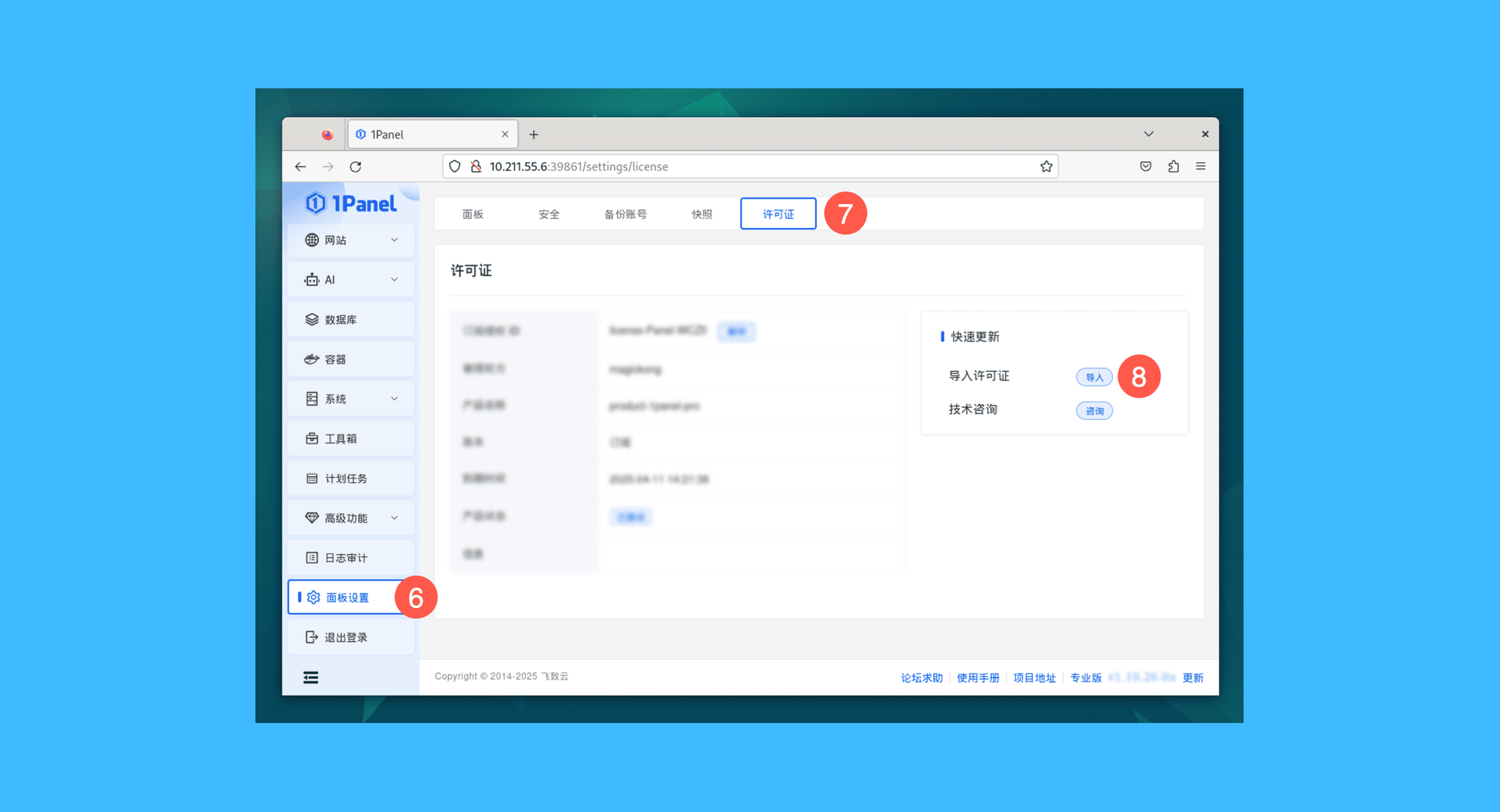1500x812 pixels.
Task: Switch to the 快照 tab
Action: click(702, 214)
